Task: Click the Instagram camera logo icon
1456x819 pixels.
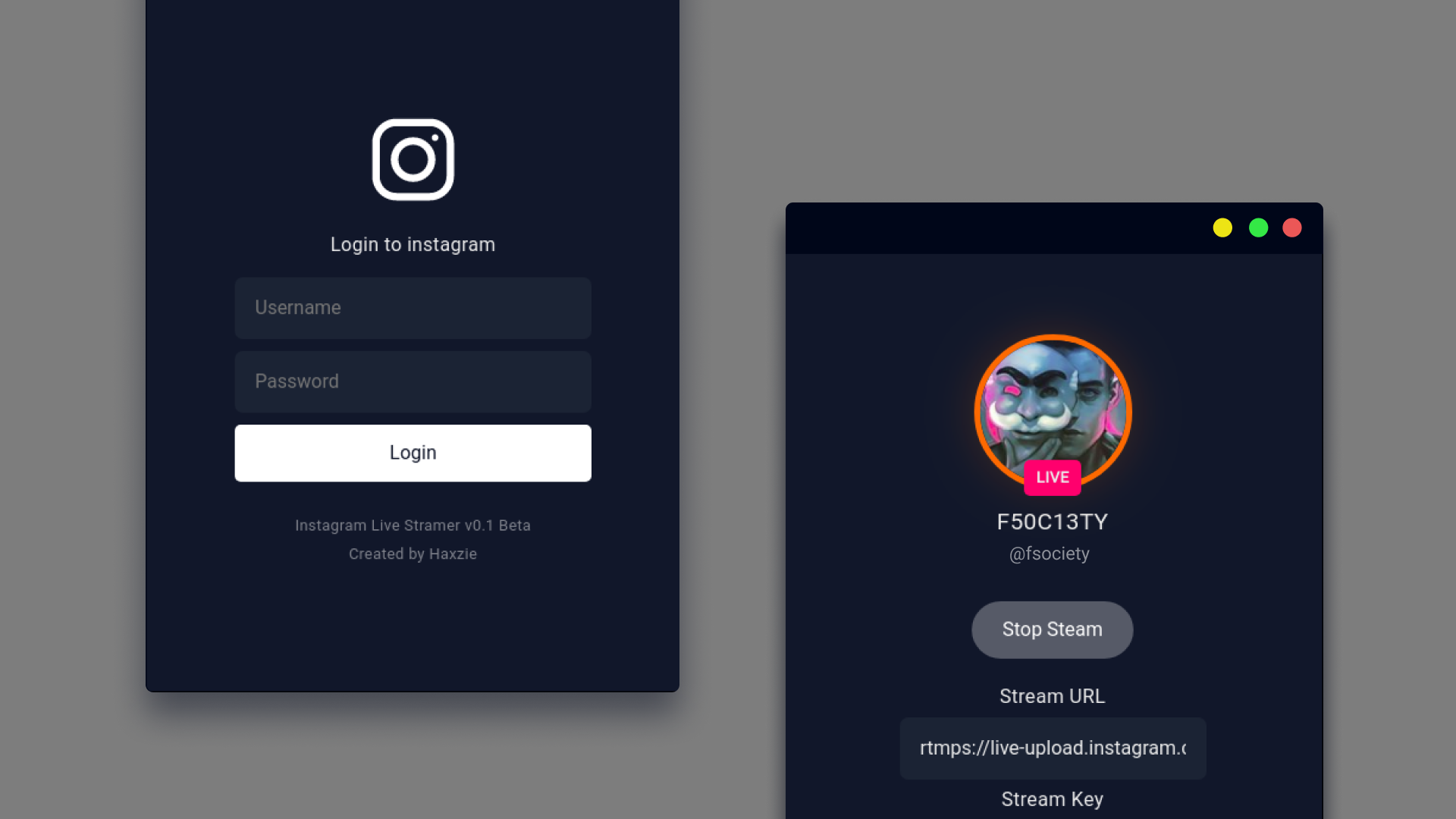Action: click(413, 159)
